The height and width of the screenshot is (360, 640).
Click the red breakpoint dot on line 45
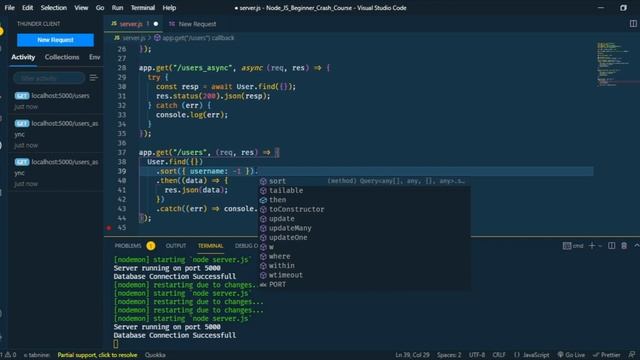coord(109,228)
